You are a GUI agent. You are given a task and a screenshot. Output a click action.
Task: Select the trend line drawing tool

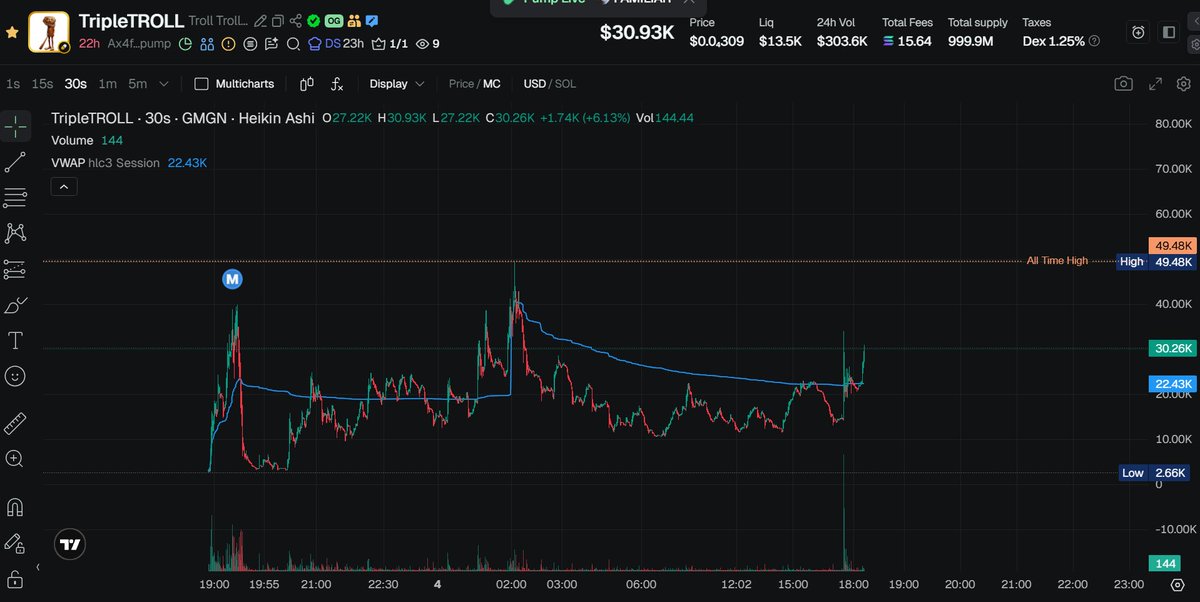15,161
